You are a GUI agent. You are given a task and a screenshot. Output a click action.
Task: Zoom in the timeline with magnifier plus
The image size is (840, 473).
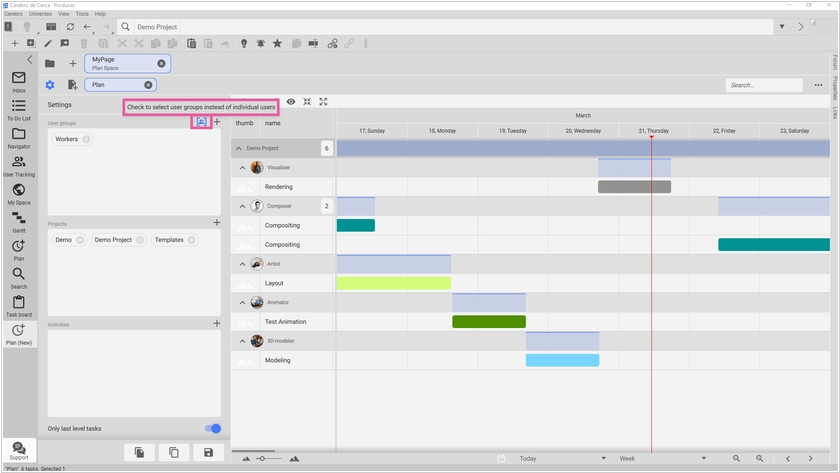point(760,459)
